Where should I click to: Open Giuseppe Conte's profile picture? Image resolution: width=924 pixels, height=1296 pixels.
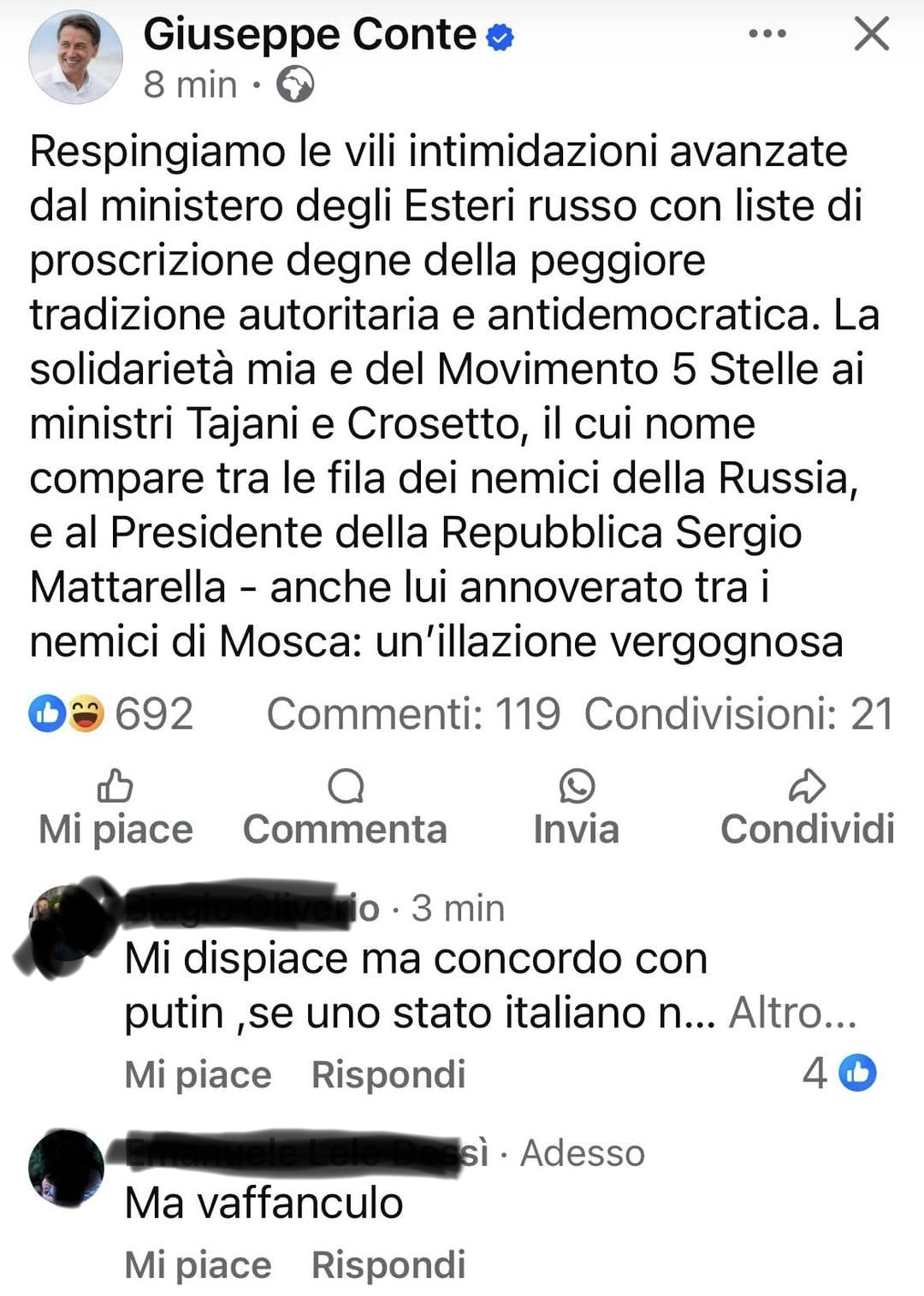[75, 57]
